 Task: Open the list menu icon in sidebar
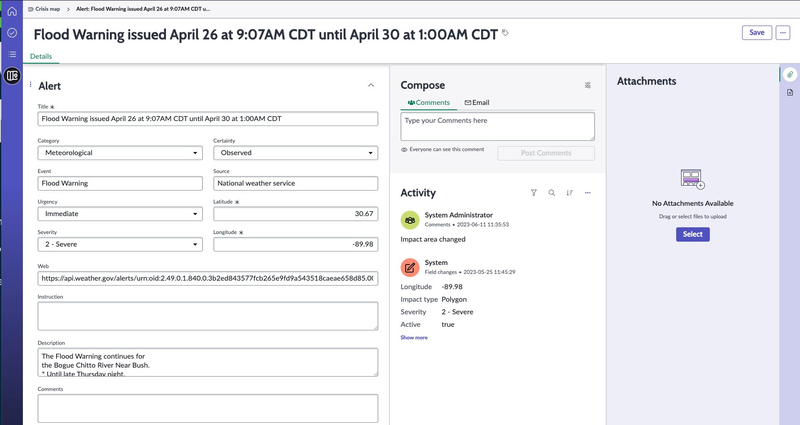[x=12, y=54]
